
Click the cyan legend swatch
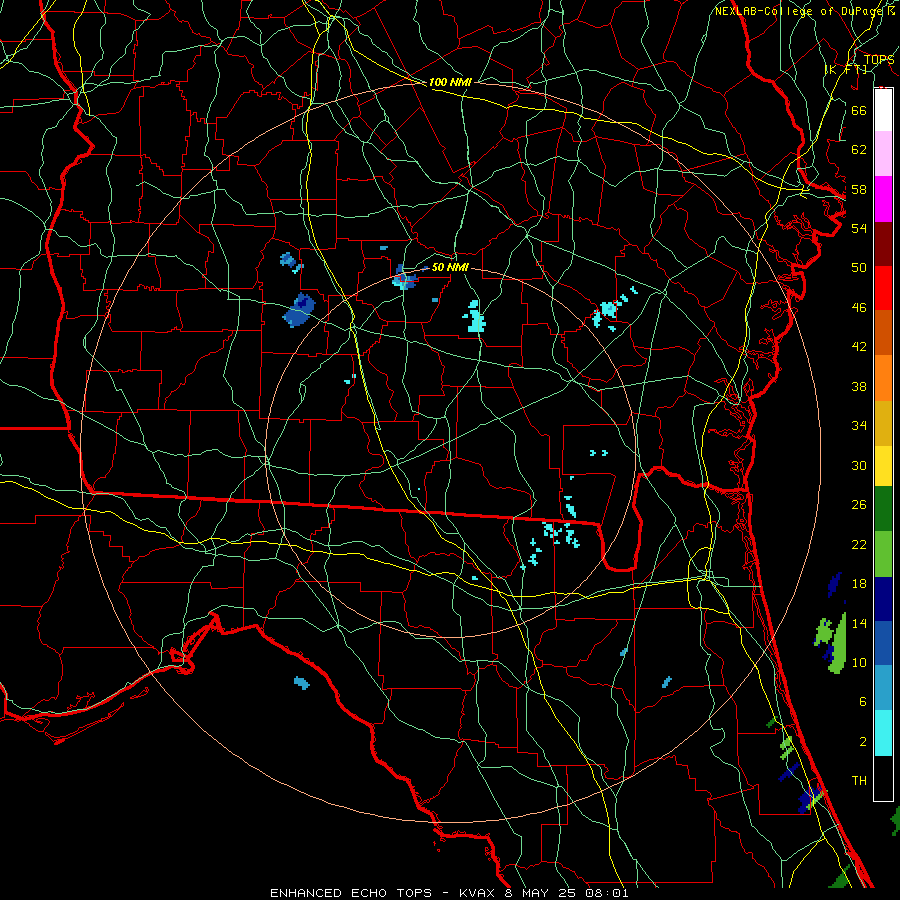click(883, 733)
